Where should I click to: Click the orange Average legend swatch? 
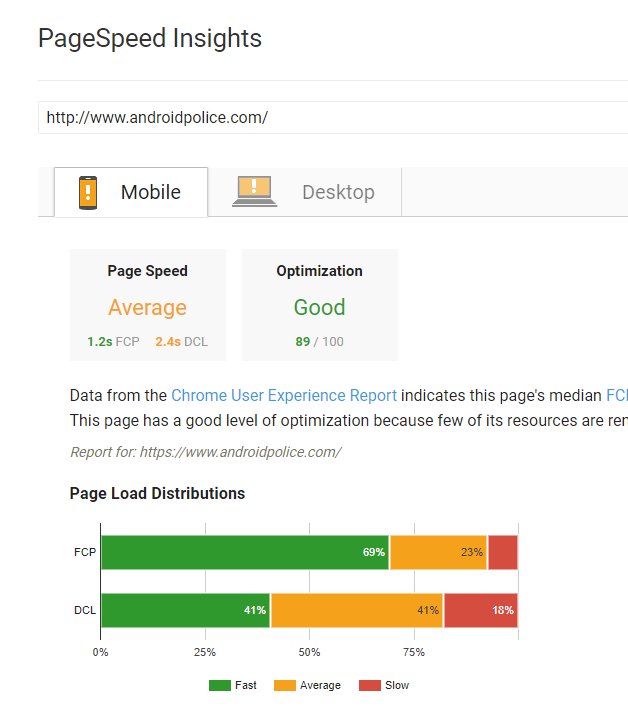(283, 685)
